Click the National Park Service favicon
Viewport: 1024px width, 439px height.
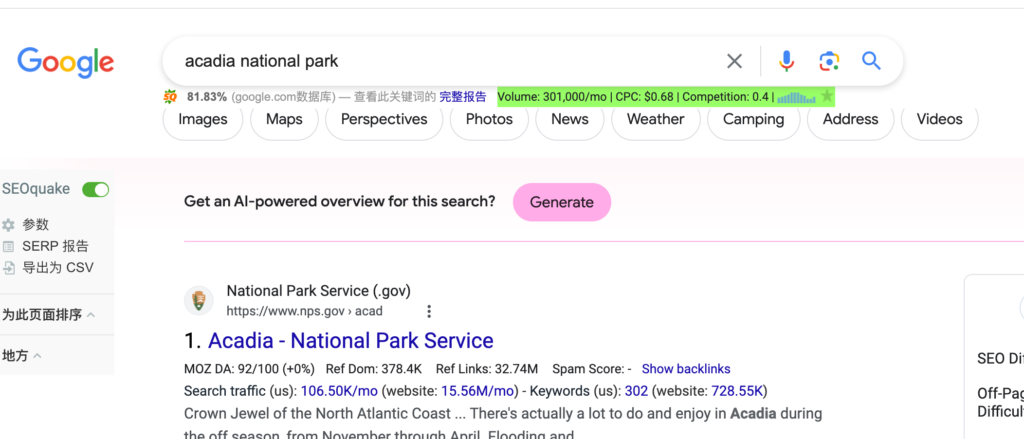click(199, 301)
